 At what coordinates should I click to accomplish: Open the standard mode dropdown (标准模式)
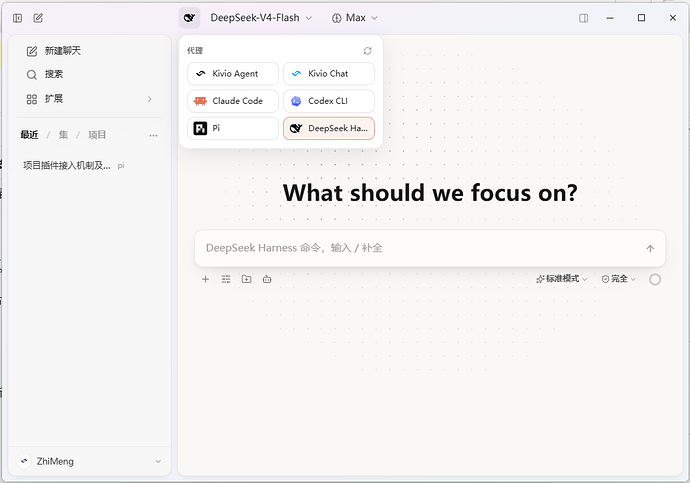(562, 279)
